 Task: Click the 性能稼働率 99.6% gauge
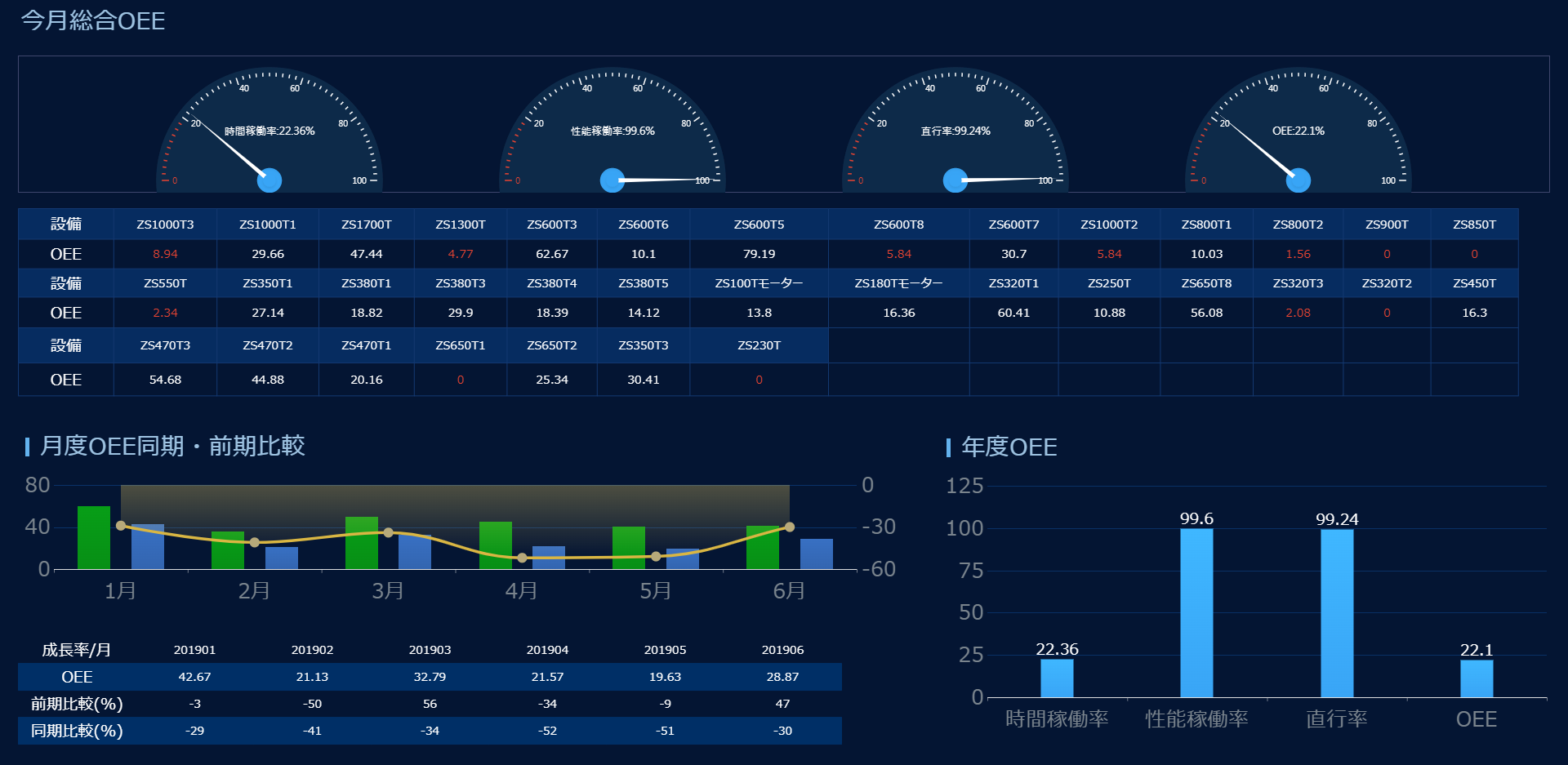[x=612, y=131]
